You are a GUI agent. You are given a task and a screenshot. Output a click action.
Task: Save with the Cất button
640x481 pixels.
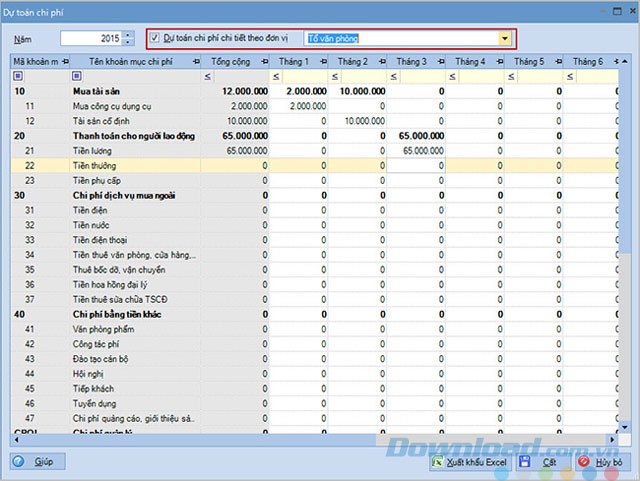pyautogui.click(x=541, y=462)
